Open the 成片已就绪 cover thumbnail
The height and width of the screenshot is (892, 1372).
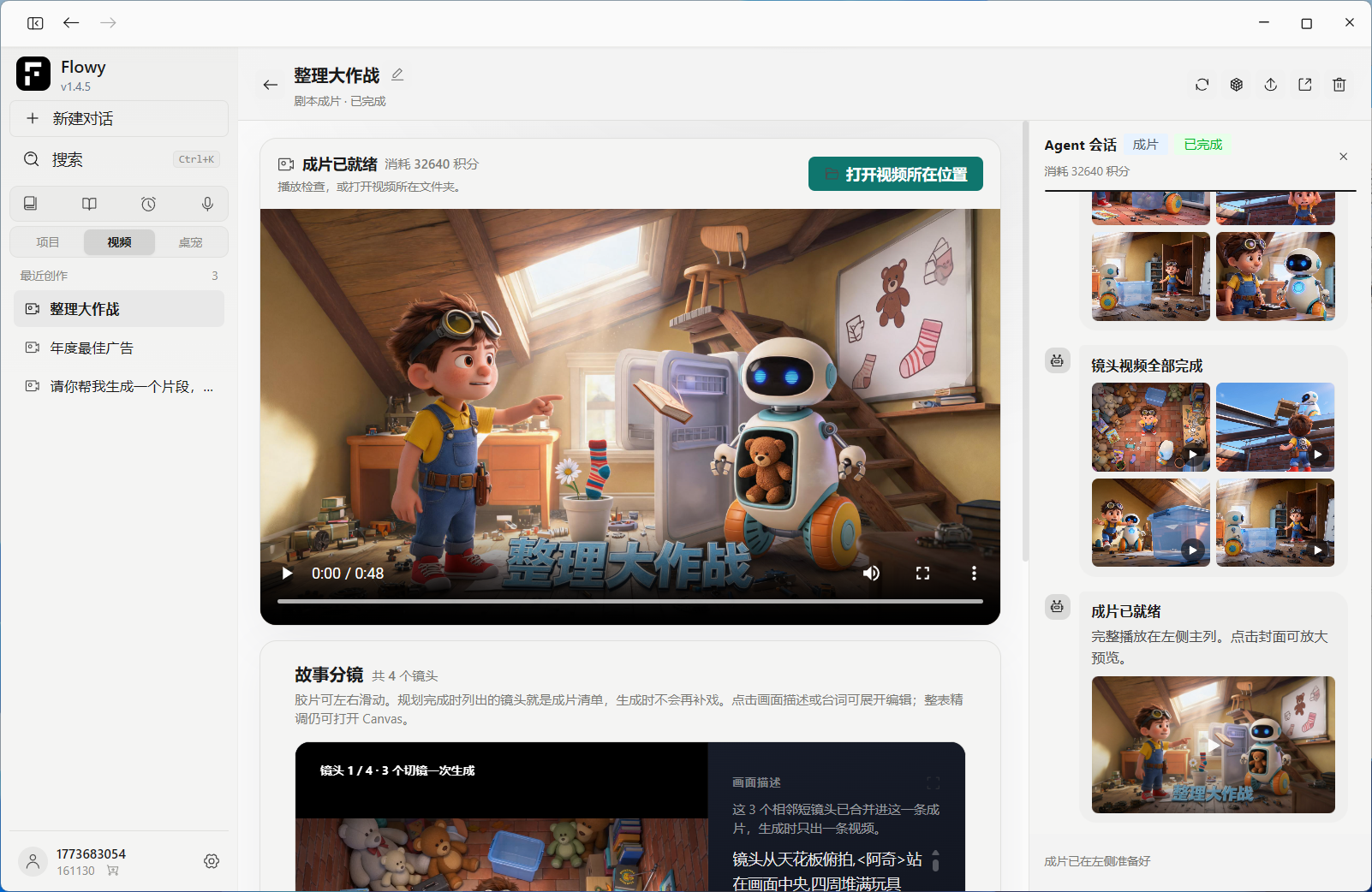pos(1214,745)
